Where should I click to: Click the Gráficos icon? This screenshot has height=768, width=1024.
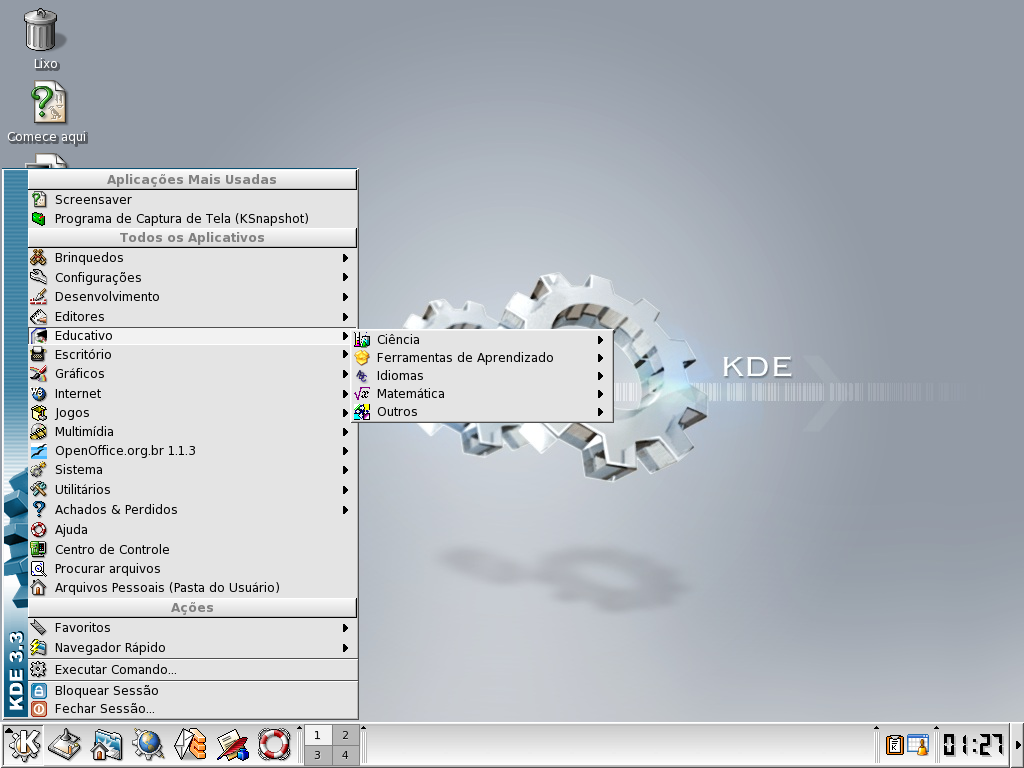click(39, 374)
